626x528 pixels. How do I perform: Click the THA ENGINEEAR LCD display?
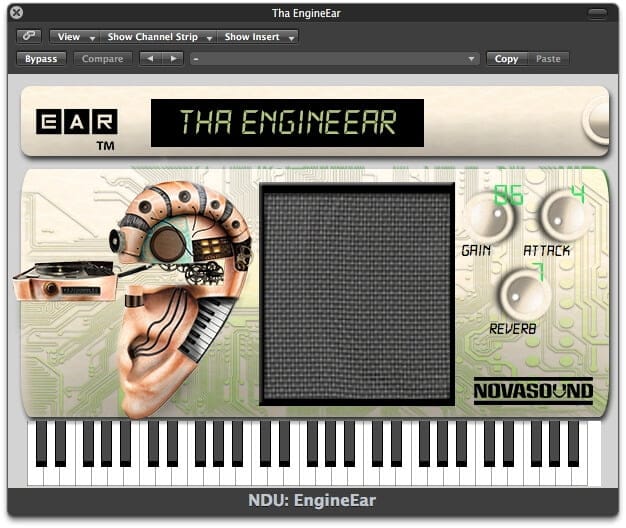287,123
